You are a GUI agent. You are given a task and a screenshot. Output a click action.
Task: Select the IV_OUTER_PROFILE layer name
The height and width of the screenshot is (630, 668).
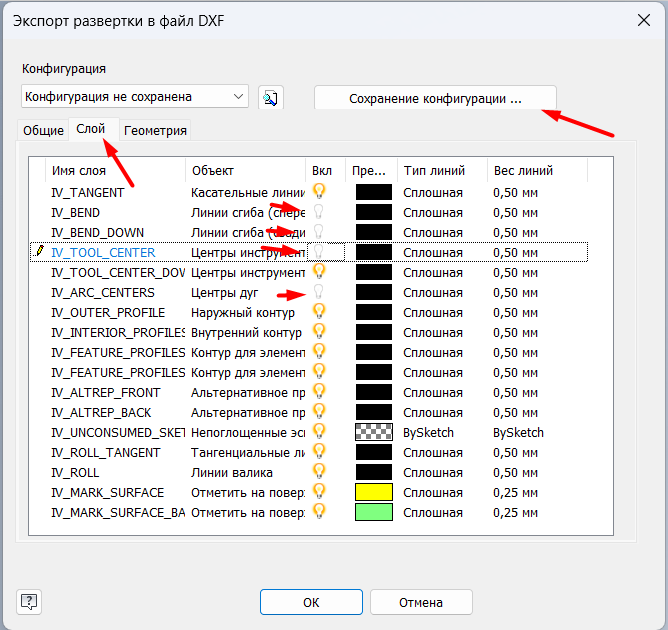pos(108,313)
